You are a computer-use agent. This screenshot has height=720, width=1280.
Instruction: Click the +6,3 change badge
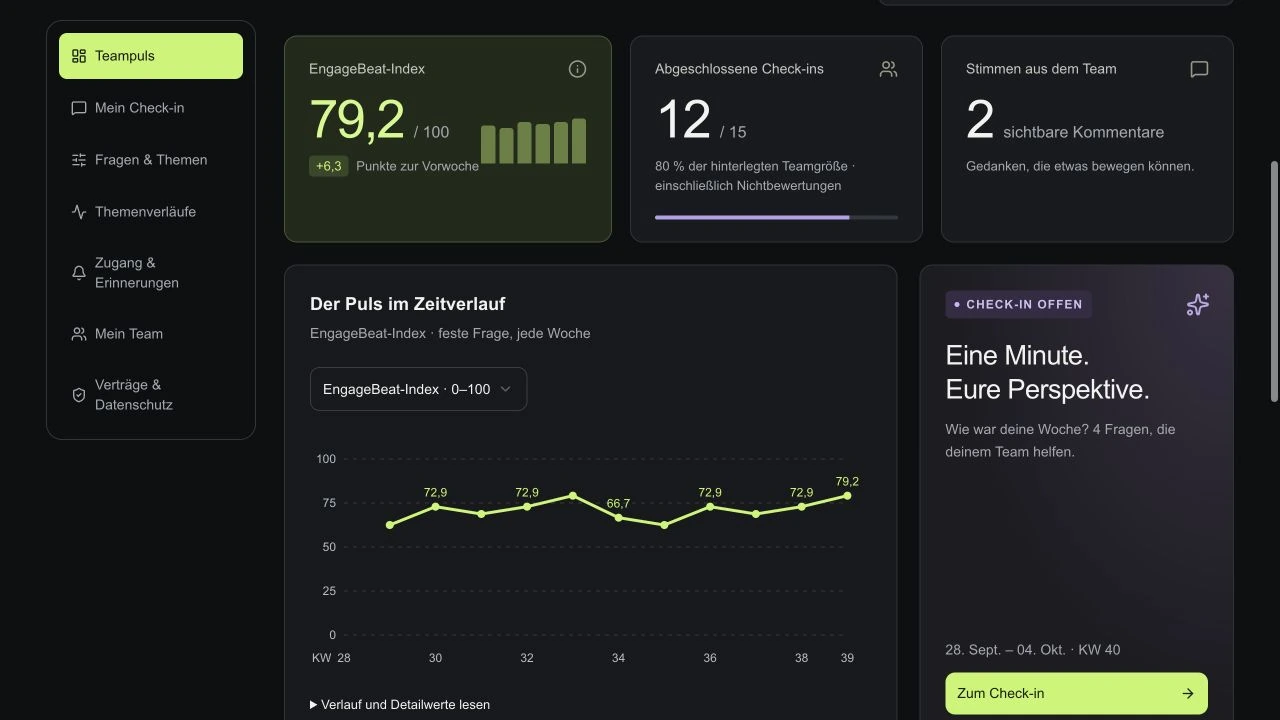(x=329, y=166)
